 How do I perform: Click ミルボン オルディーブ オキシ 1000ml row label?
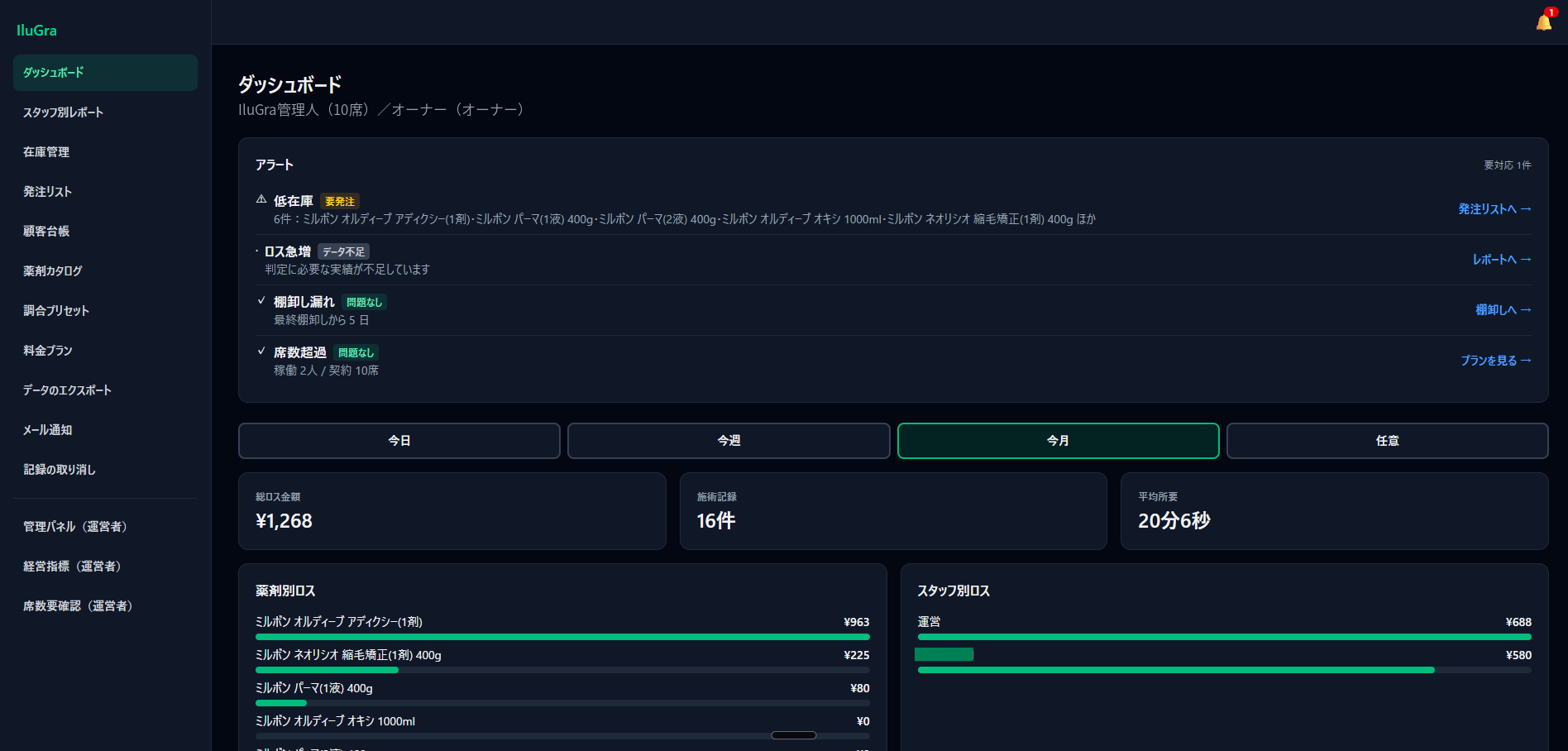click(335, 721)
